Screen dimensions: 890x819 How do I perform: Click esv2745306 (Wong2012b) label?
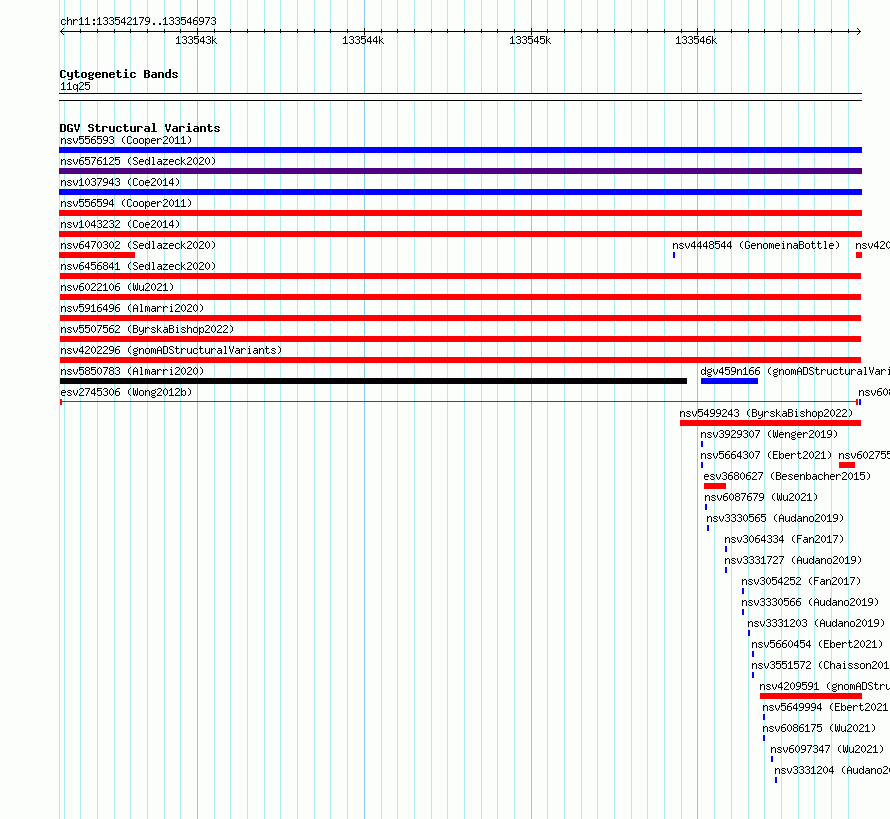126,392
